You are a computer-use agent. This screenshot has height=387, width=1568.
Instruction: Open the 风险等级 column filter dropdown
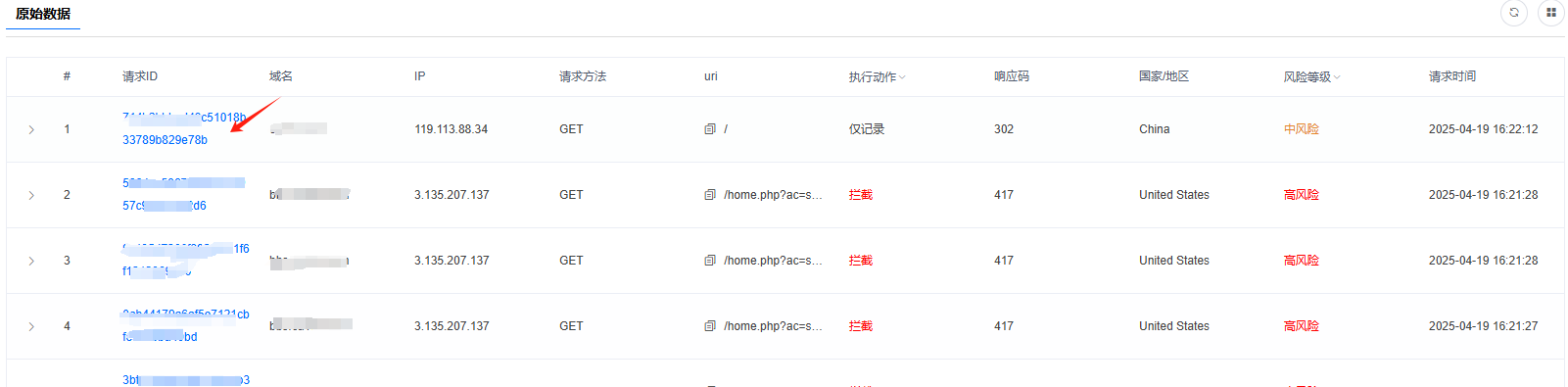[1337, 76]
